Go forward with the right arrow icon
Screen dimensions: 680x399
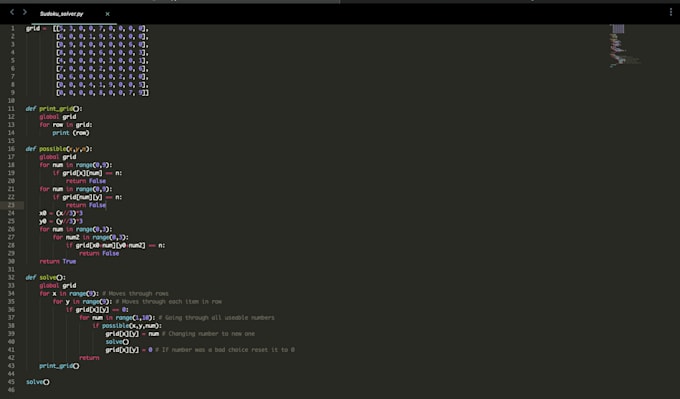[24, 12]
